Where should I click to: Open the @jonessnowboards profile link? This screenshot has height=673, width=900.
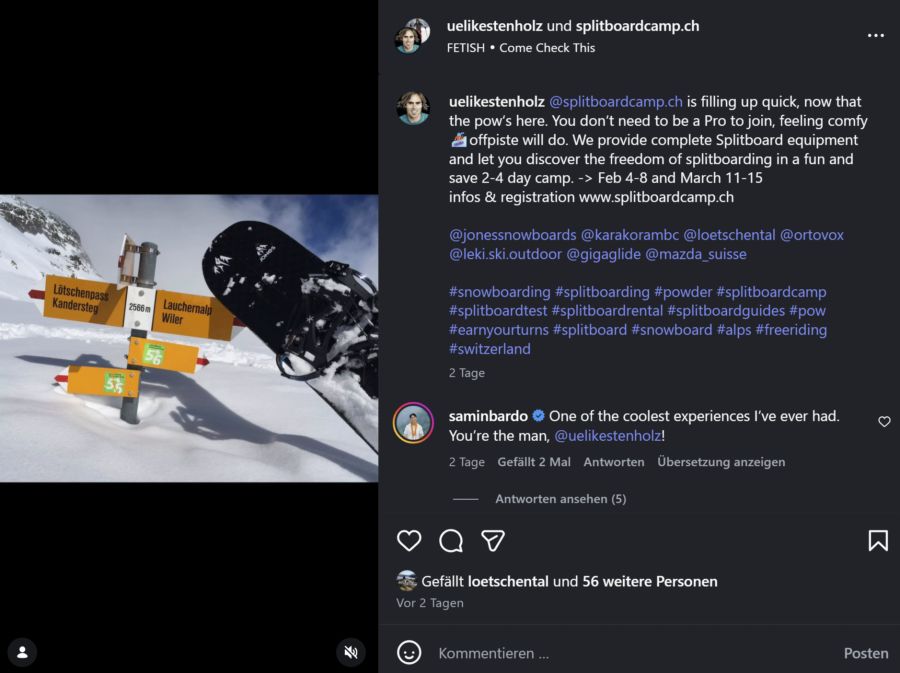[x=512, y=235]
